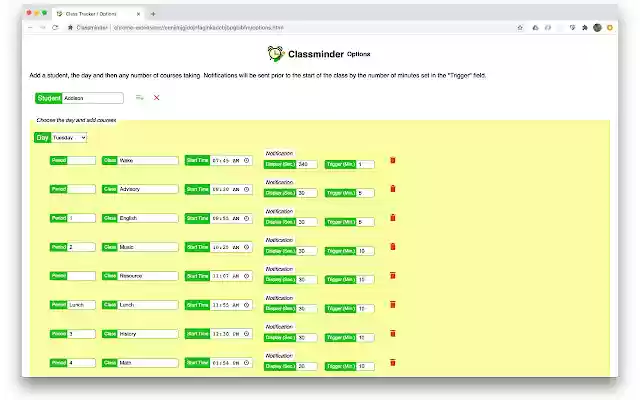This screenshot has height=400, width=640.
Task: Edit the Student name field
Action: 93,98
